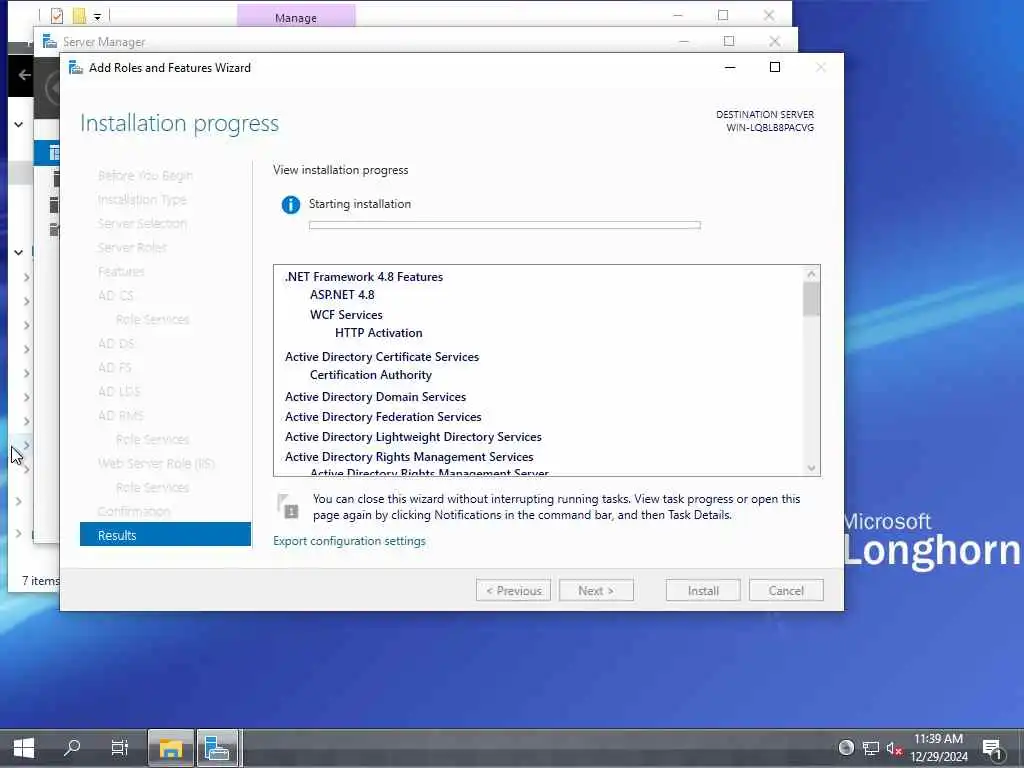The width and height of the screenshot is (1024, 768).
Task: Click Export configuration settings link
Action: coord(349,541)
